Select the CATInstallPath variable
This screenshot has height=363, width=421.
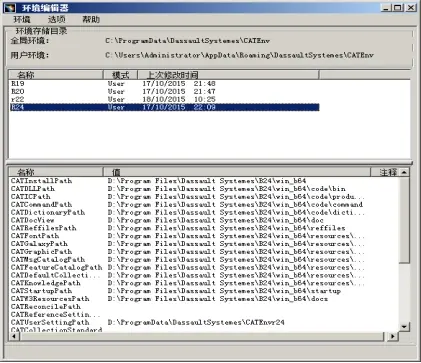click(41, 181)
